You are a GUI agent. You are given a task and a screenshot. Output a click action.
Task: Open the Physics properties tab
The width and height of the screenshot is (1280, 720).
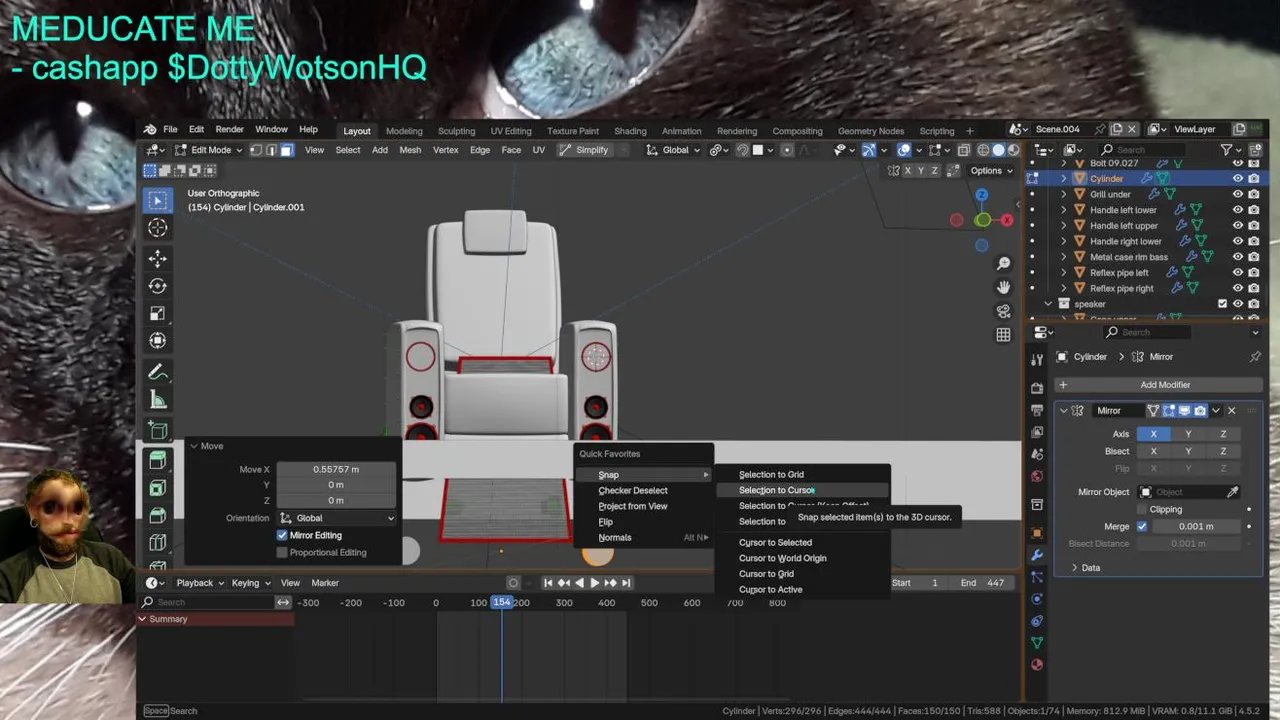(1037, 599)
